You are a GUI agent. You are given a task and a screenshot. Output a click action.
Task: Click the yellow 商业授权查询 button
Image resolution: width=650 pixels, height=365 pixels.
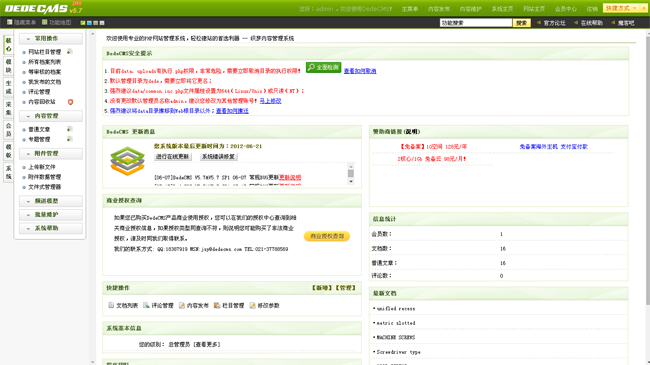click(x=327, y=236)
